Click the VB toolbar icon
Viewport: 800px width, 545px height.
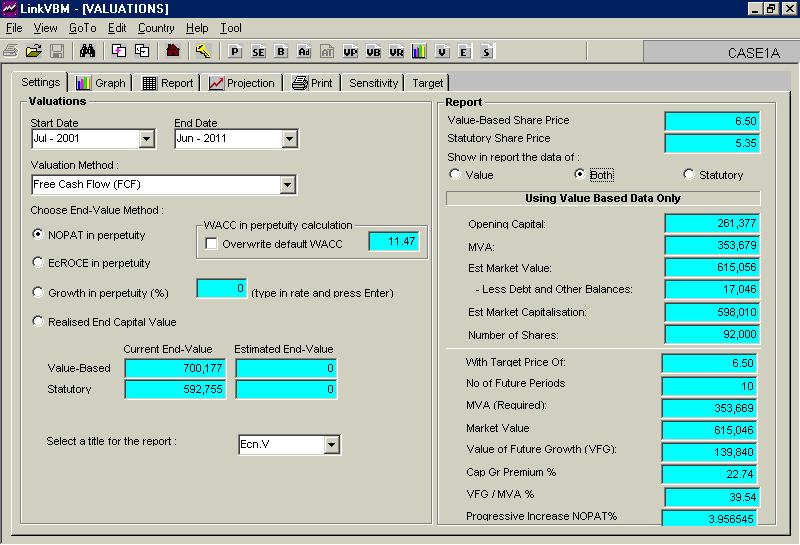(373, 52)
